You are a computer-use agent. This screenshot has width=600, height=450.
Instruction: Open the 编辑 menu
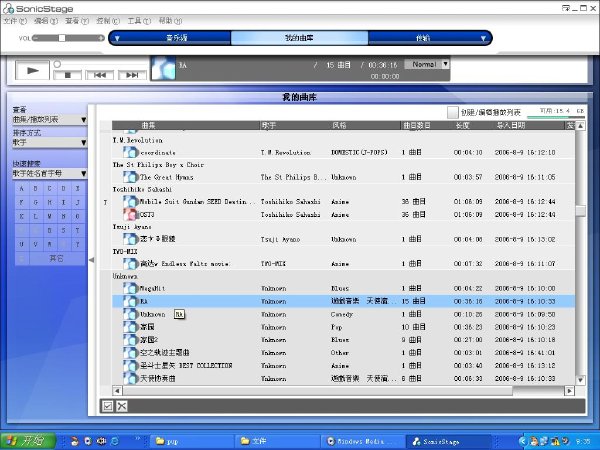click(x=46, y=21)
